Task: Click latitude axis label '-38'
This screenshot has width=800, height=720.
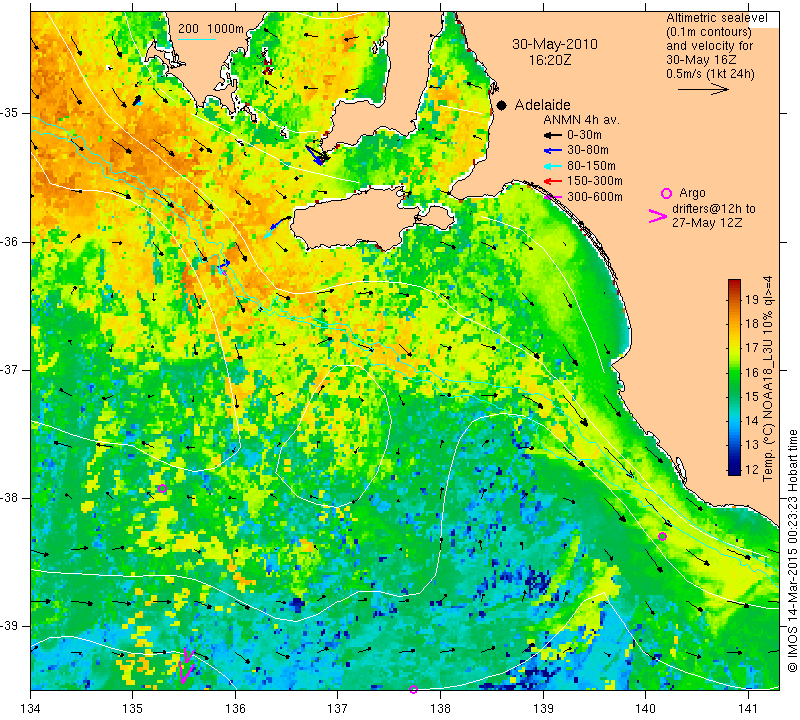Action: coord(10,498)
